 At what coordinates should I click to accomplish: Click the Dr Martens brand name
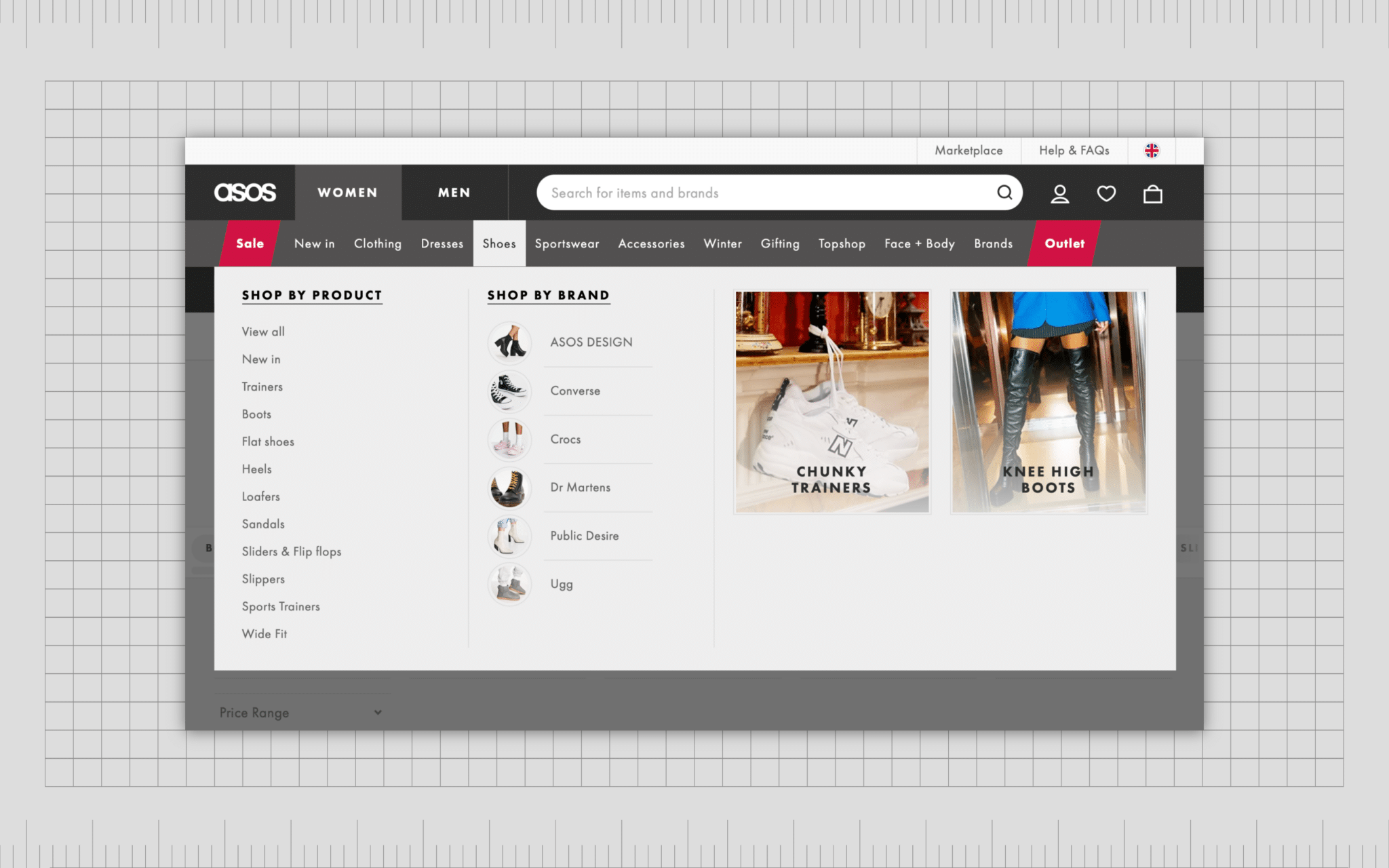(x=581, y=488)
